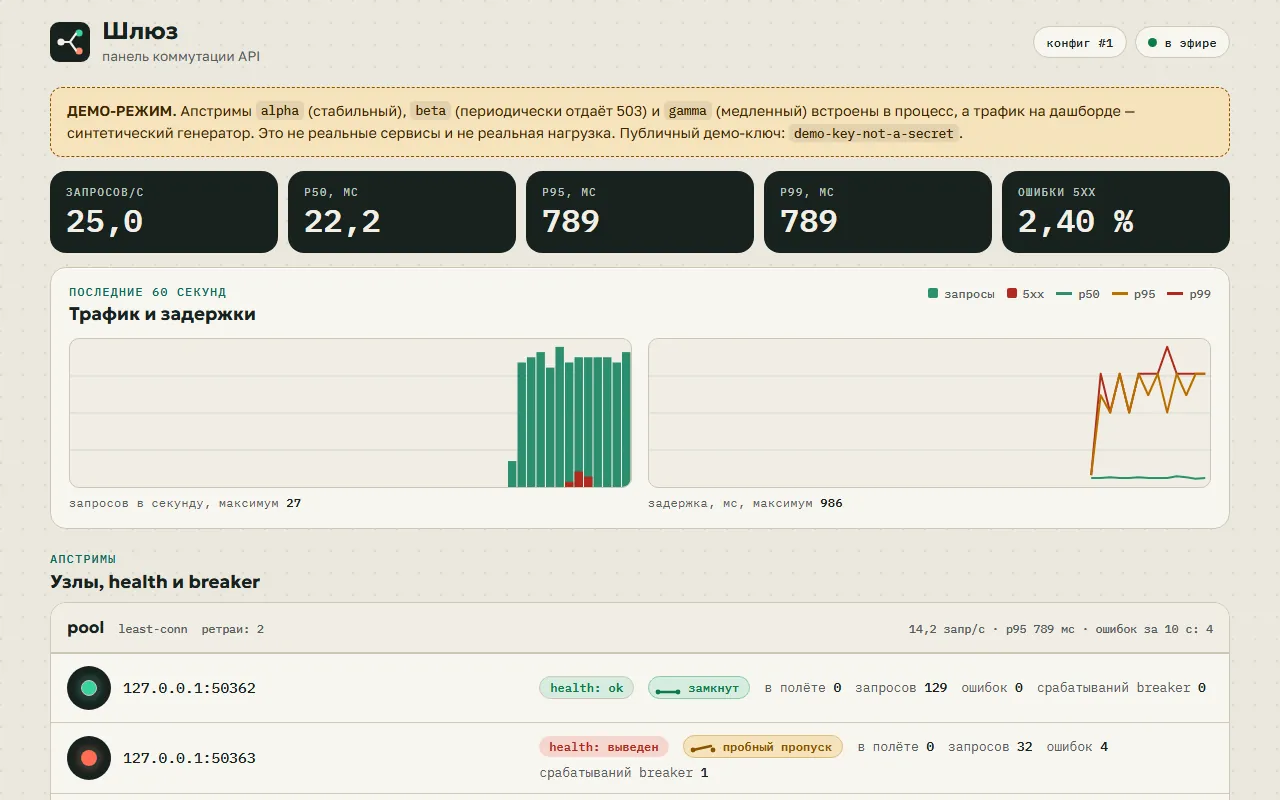This screenshot has width=1280, height=800.
Task: Click the Шлюз gateway logo icon
Action: coord(70,42)
